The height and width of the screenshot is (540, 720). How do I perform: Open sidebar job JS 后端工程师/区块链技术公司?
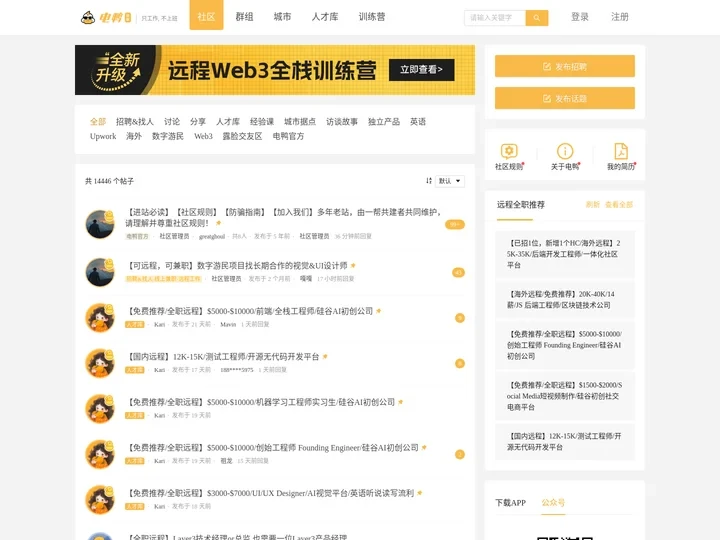click(565, 299)
